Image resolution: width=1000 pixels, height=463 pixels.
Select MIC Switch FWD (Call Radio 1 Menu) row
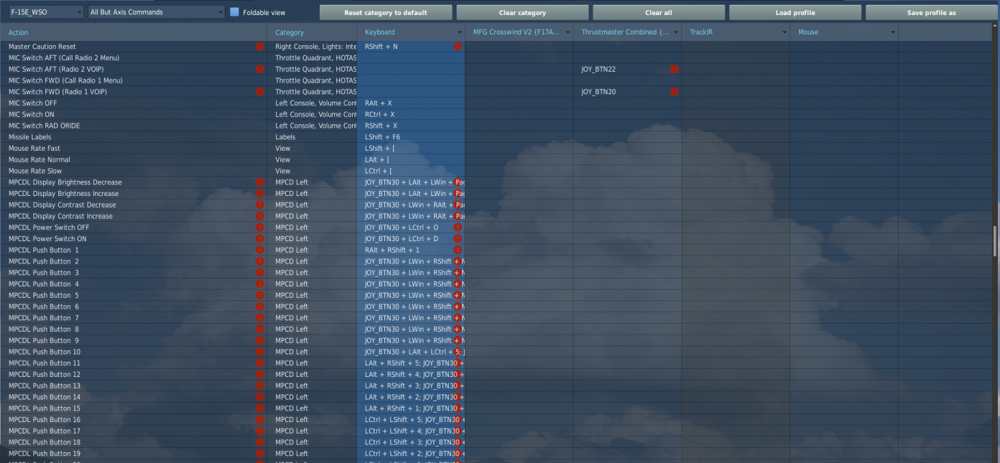coord(133,80)
